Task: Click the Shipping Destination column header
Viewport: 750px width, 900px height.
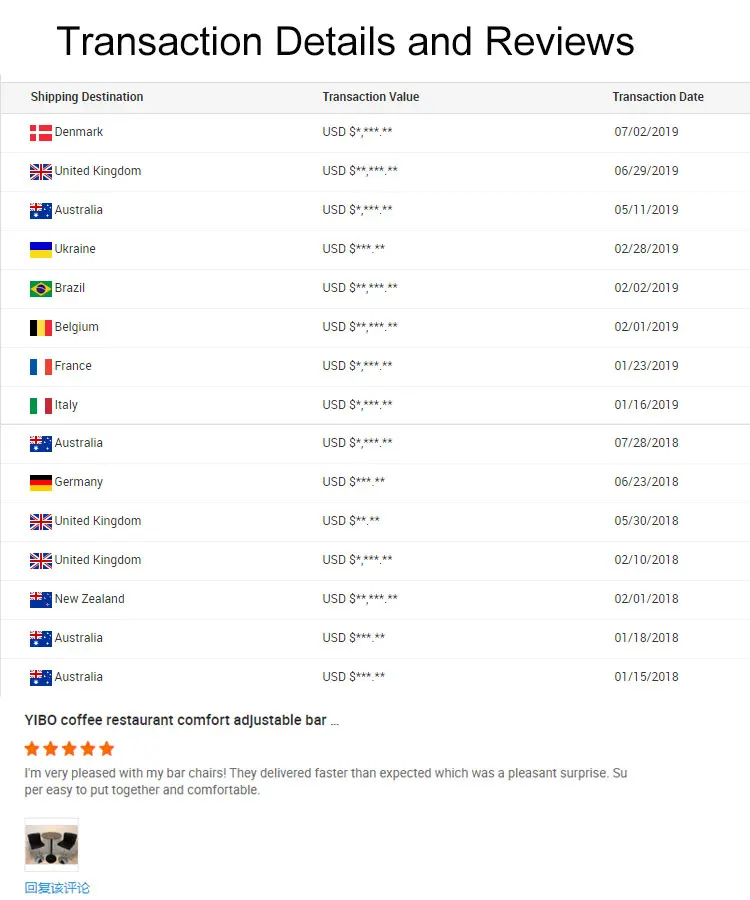Action: coord(87,97)
